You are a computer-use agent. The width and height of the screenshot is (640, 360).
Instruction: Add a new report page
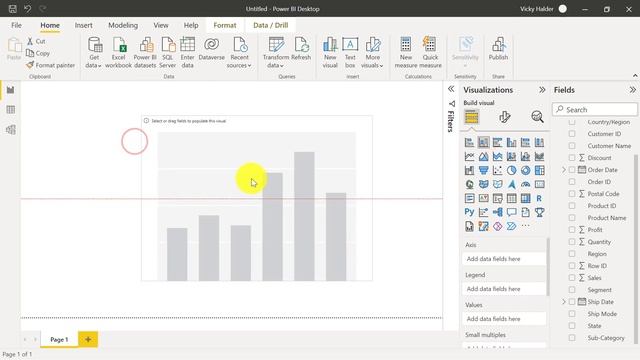pos(88,339)
